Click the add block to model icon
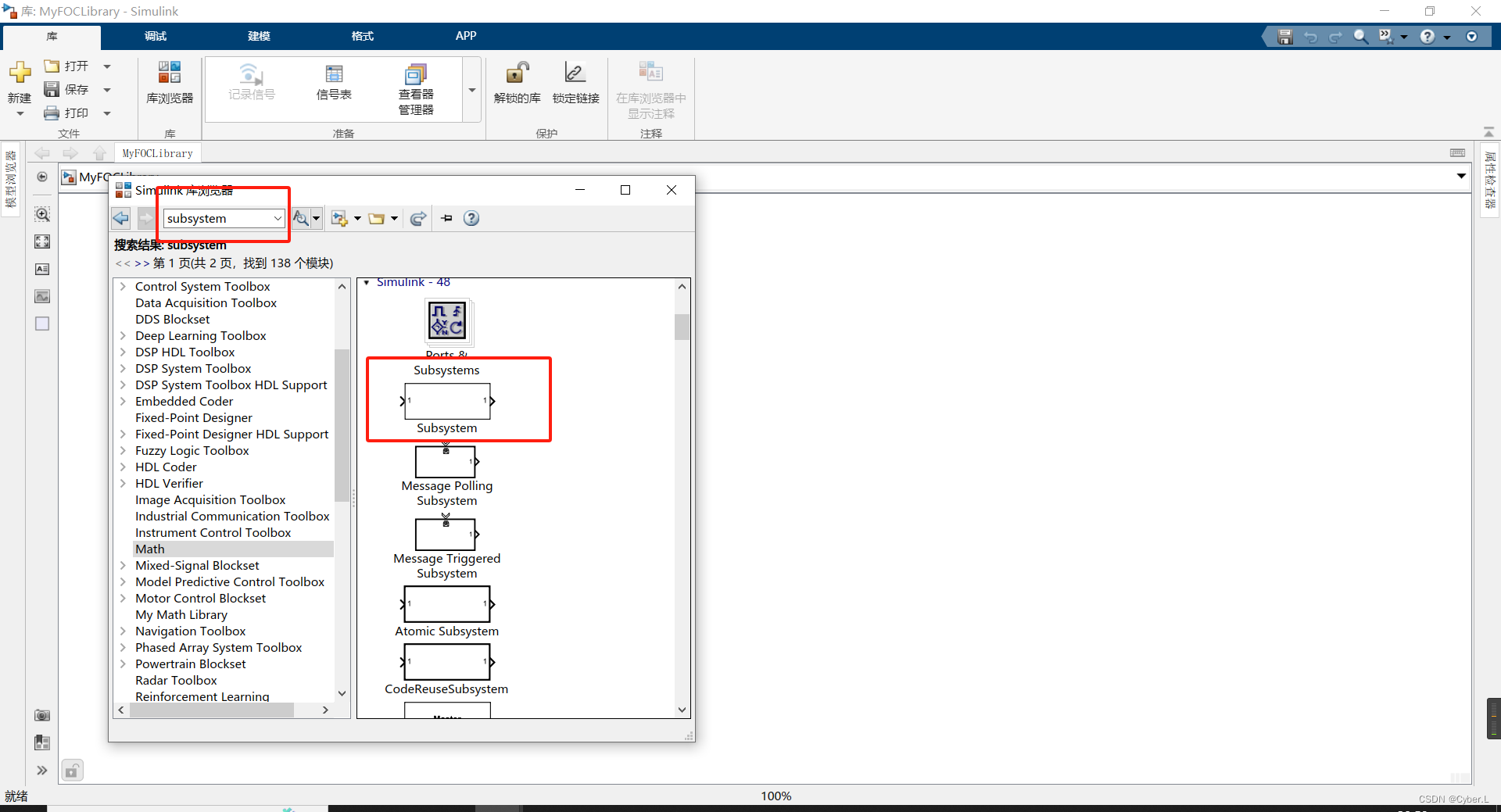Viewport: 1501px width, 812px height. click(x=339, y=218)
